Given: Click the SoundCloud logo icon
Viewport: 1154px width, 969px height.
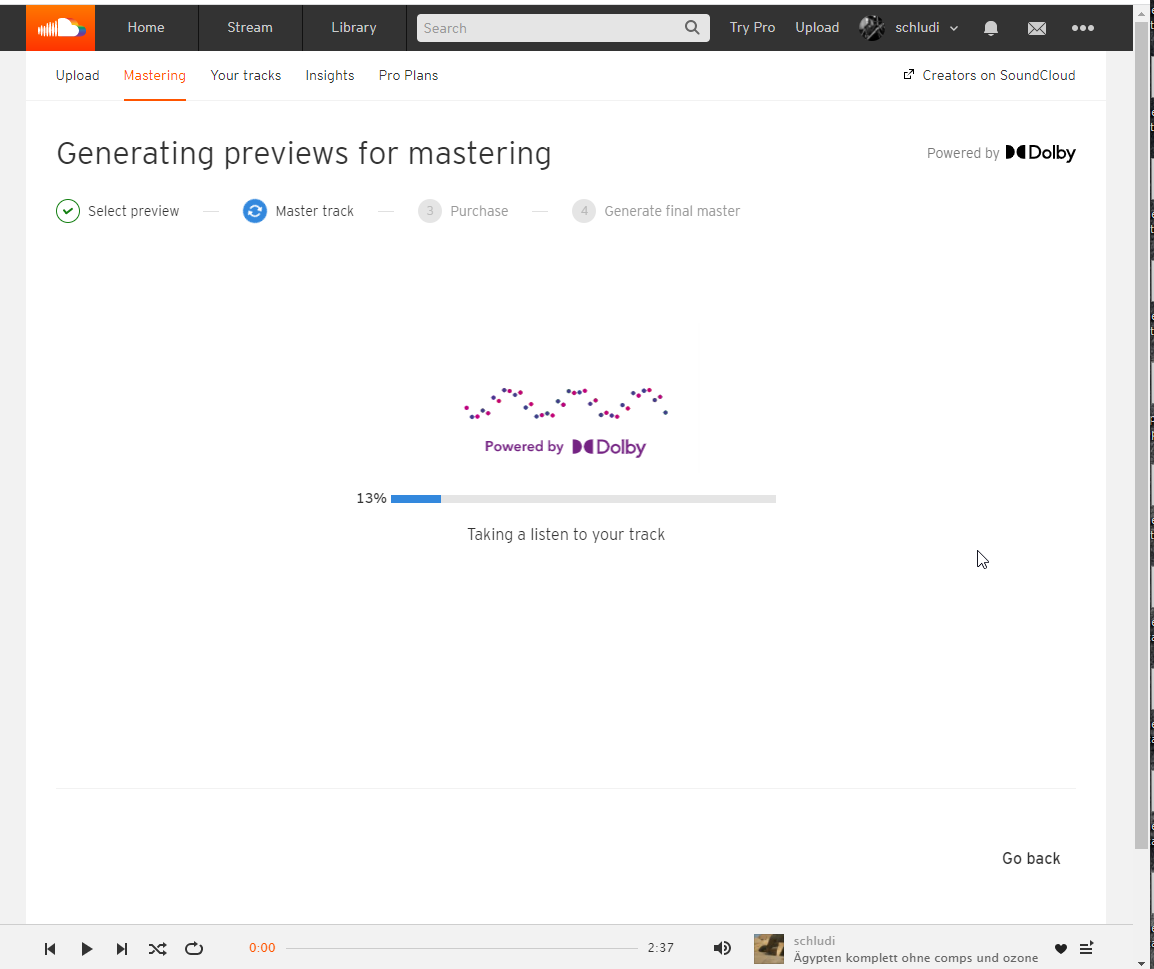Looking at the screenshot, I should [61, 28].
